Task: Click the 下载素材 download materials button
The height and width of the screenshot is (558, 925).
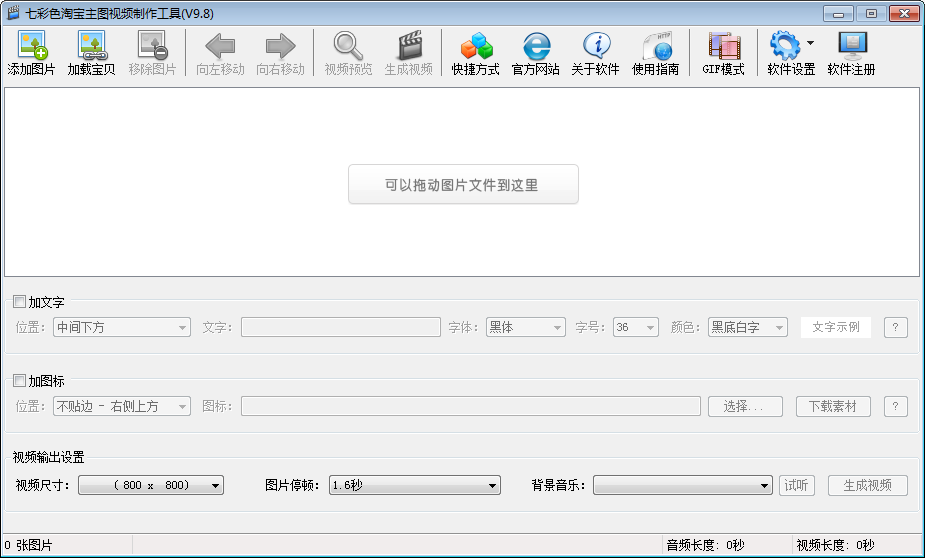Action: pyautogui.click(x=833, y=406)
